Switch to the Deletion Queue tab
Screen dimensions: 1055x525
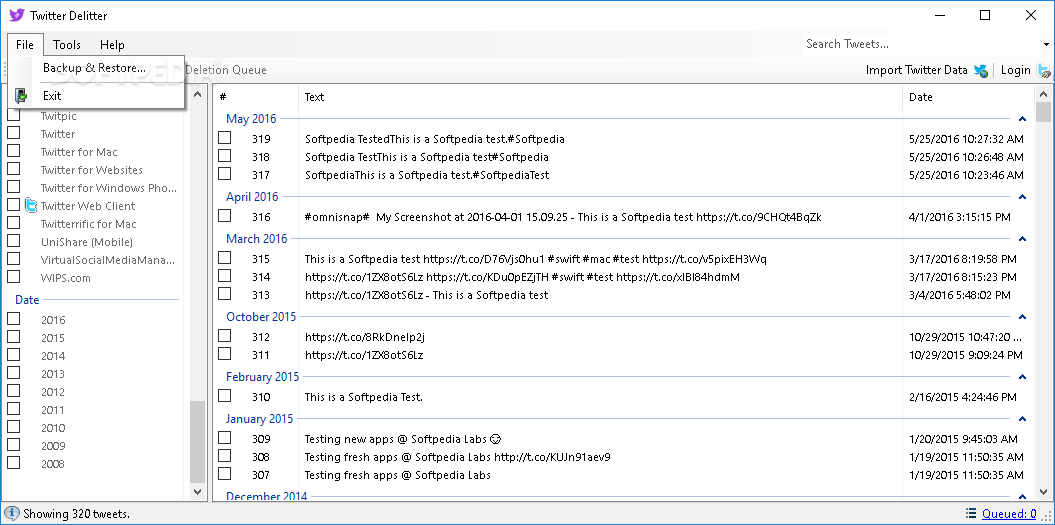pyautogui.click(x=225, y=70)
